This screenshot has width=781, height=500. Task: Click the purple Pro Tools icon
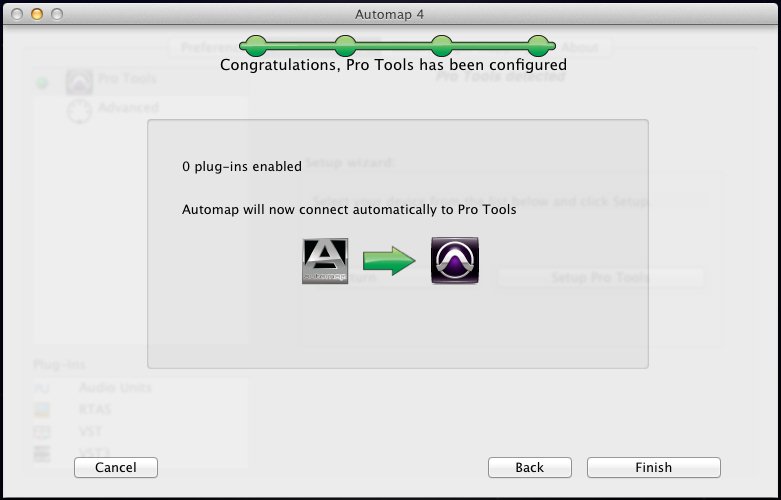(x=455, y=260)
